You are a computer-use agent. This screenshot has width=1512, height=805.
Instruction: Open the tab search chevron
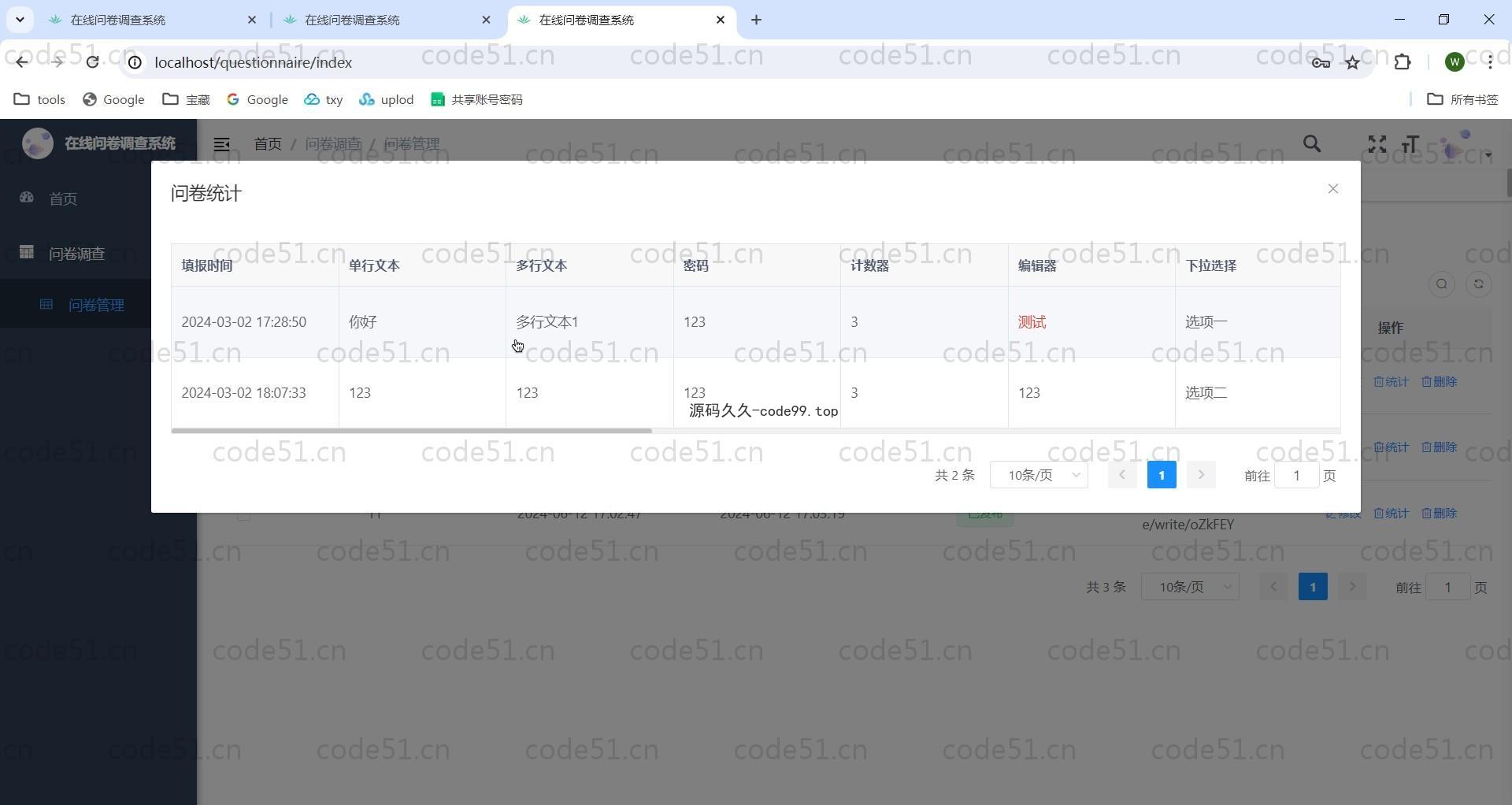click(20, 20)
